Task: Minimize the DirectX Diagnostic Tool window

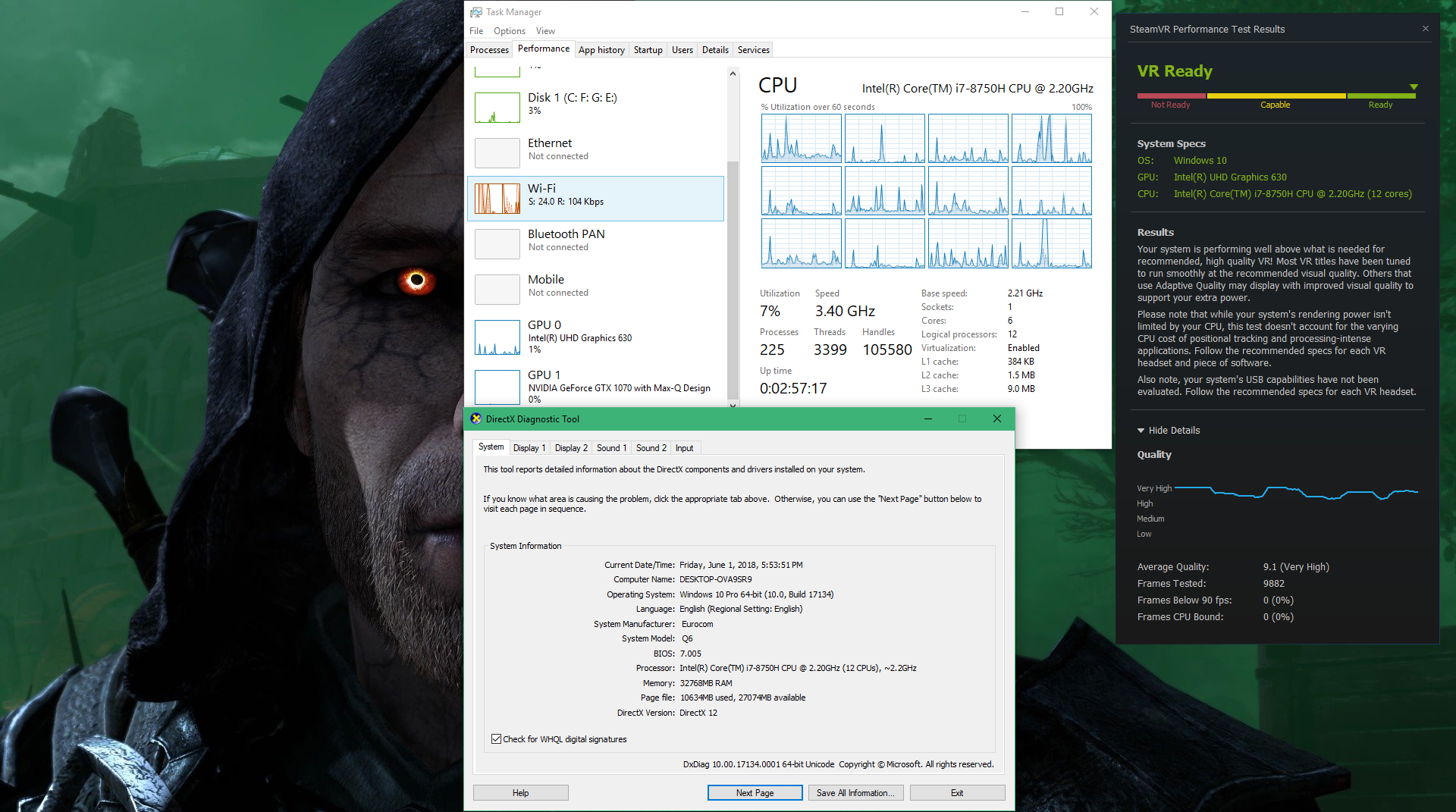Action: pos(927,419)
